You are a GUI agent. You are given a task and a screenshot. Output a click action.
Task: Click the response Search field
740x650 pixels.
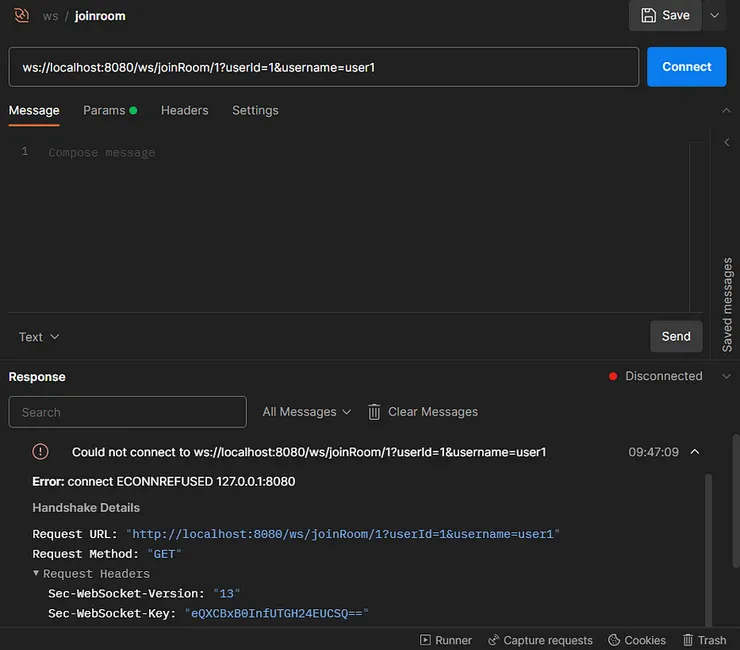click(x=127, y=412)
